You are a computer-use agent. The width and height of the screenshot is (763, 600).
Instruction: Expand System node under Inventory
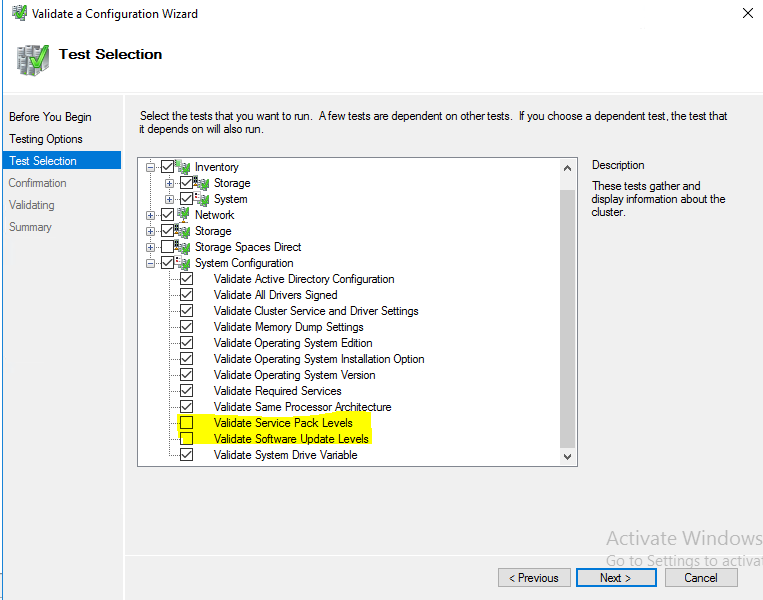169,200
